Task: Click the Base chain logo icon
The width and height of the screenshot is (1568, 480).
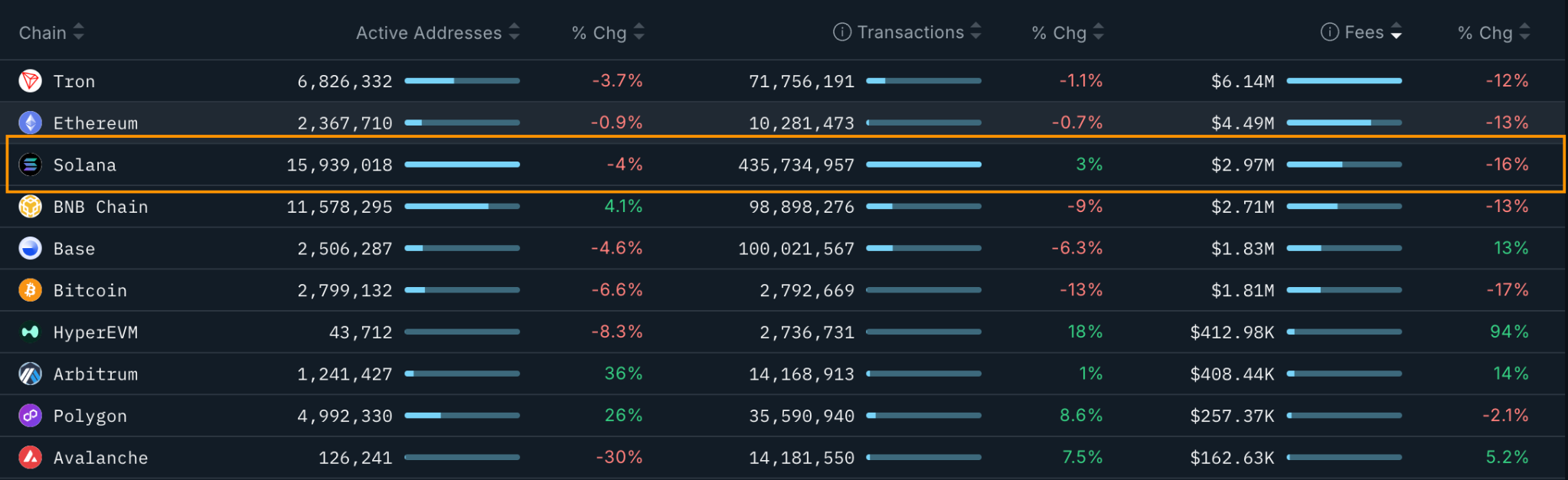Action: 30,248
